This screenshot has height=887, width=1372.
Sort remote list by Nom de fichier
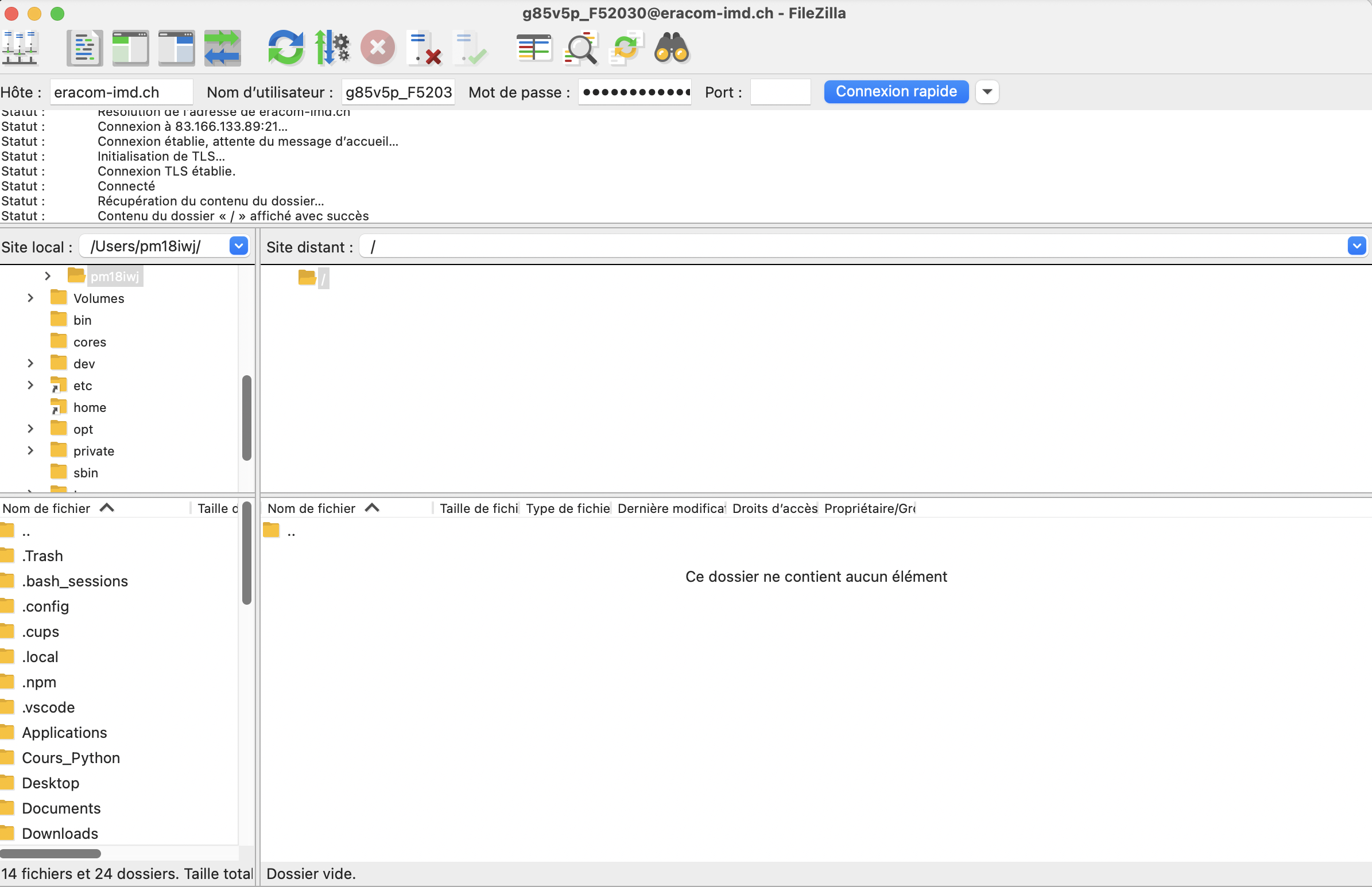click(x=347, y=508)
